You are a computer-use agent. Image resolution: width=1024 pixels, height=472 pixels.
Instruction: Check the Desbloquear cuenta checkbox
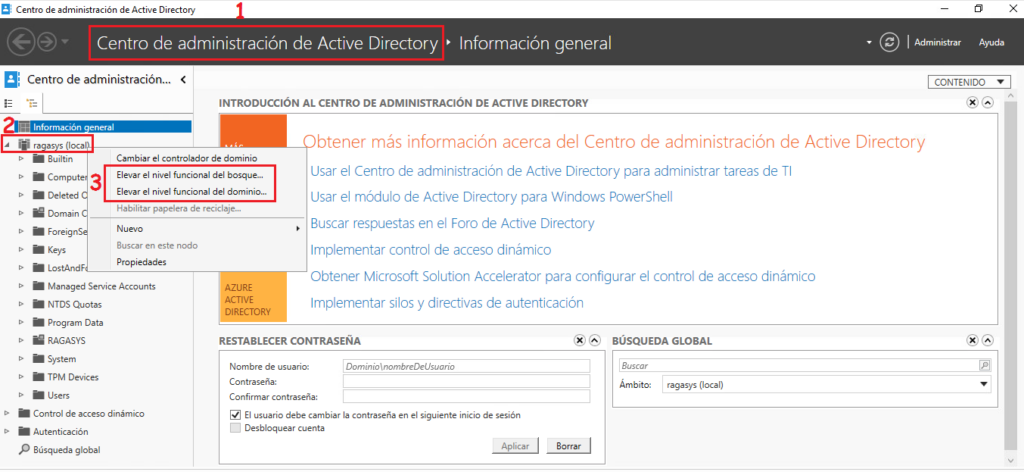point(235,428)
